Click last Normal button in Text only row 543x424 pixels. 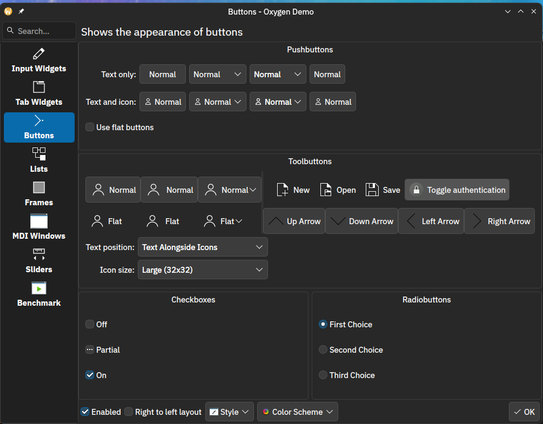click(x=327, y=74)
